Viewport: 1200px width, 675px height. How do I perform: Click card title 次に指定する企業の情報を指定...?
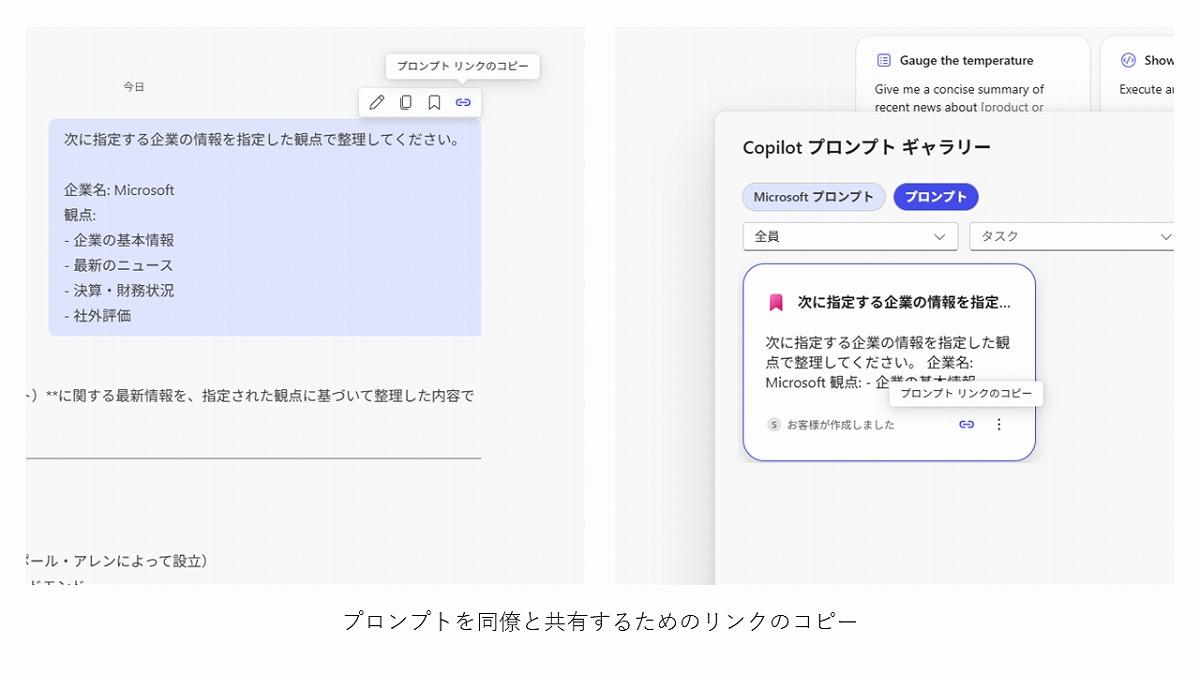click(x=904, y=302)
